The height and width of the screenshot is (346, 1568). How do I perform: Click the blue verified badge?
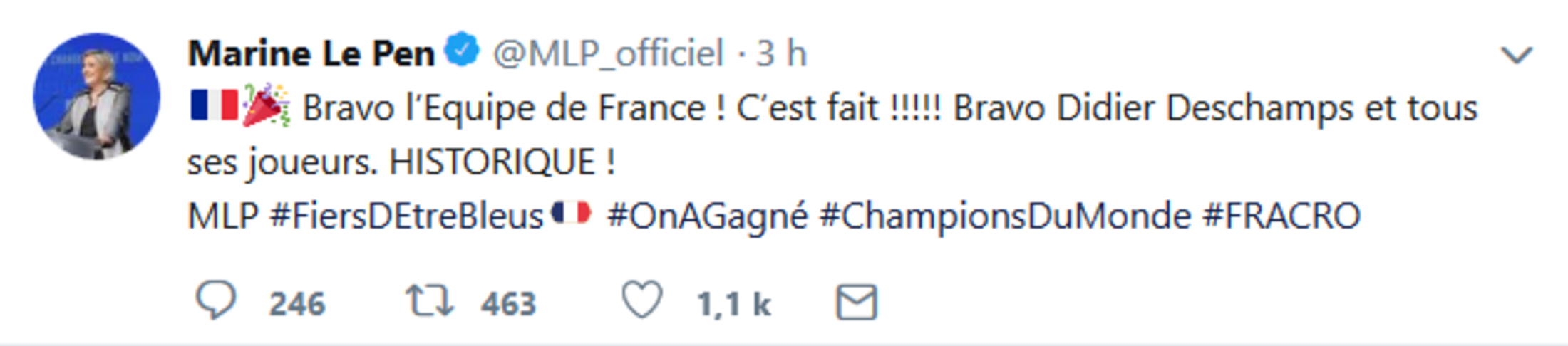pyautogui.click(x=463, y=51)
